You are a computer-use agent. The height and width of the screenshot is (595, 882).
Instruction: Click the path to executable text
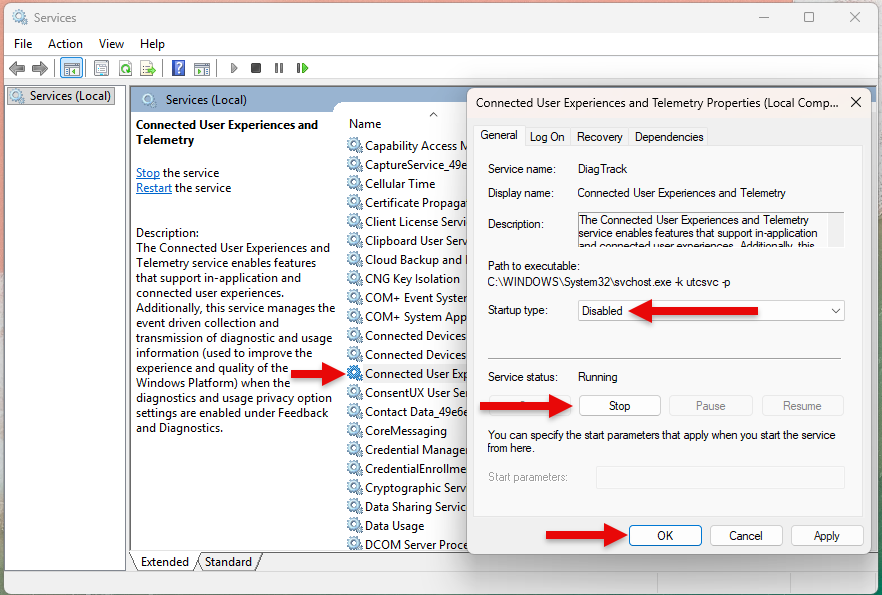click(x=609, y=282)
